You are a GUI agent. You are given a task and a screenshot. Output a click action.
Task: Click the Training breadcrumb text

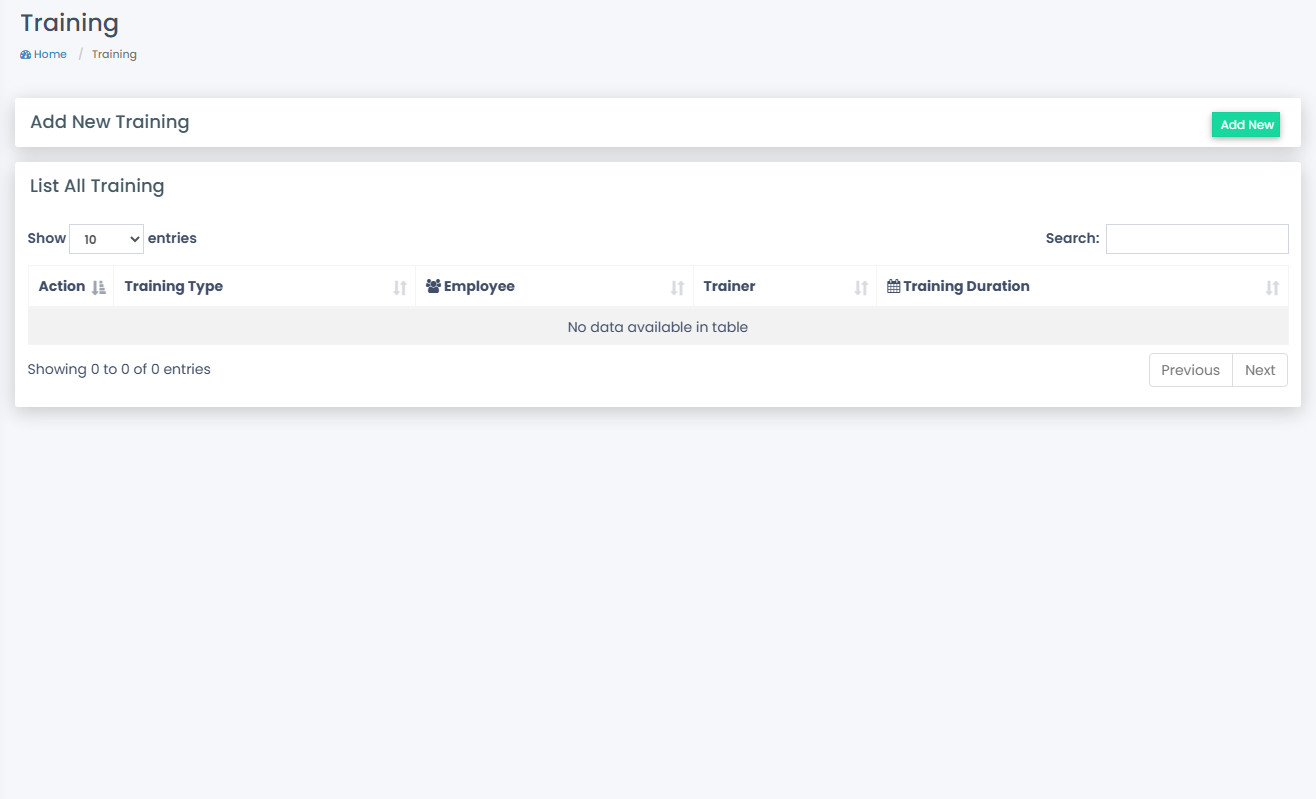[x=114, y=54]
